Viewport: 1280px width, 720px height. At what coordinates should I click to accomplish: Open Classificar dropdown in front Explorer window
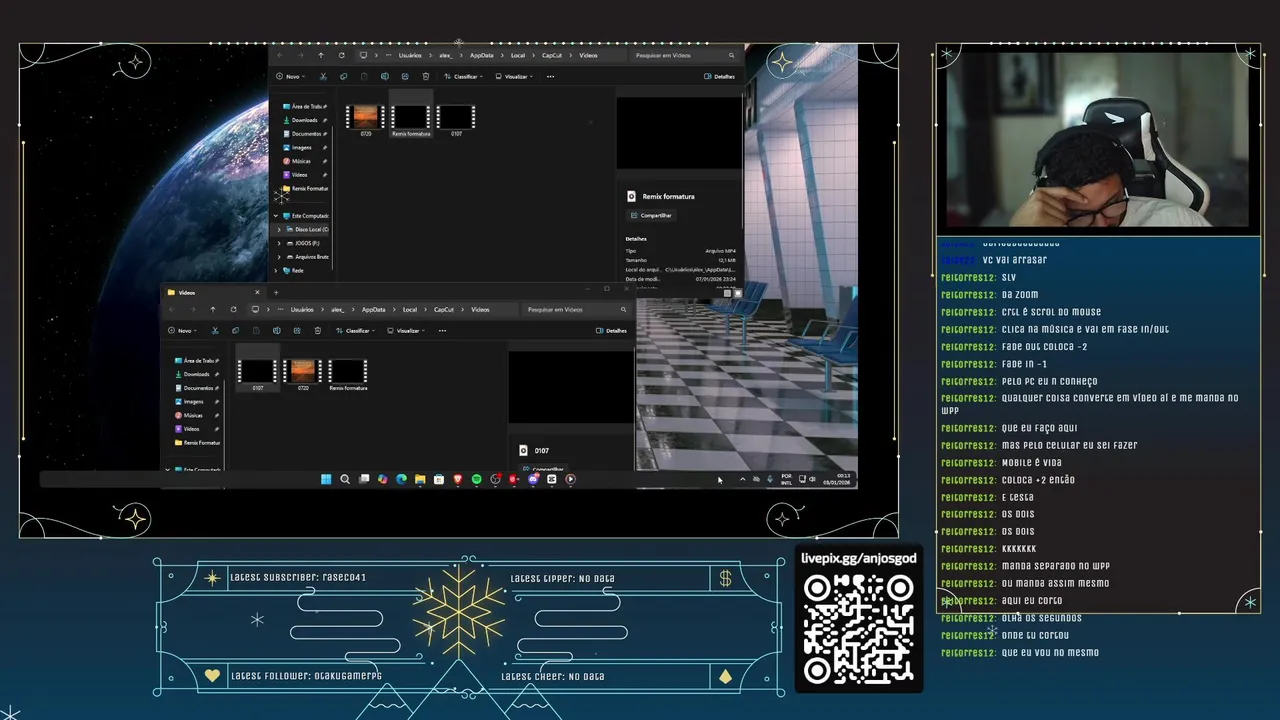(x=355, y=330)
